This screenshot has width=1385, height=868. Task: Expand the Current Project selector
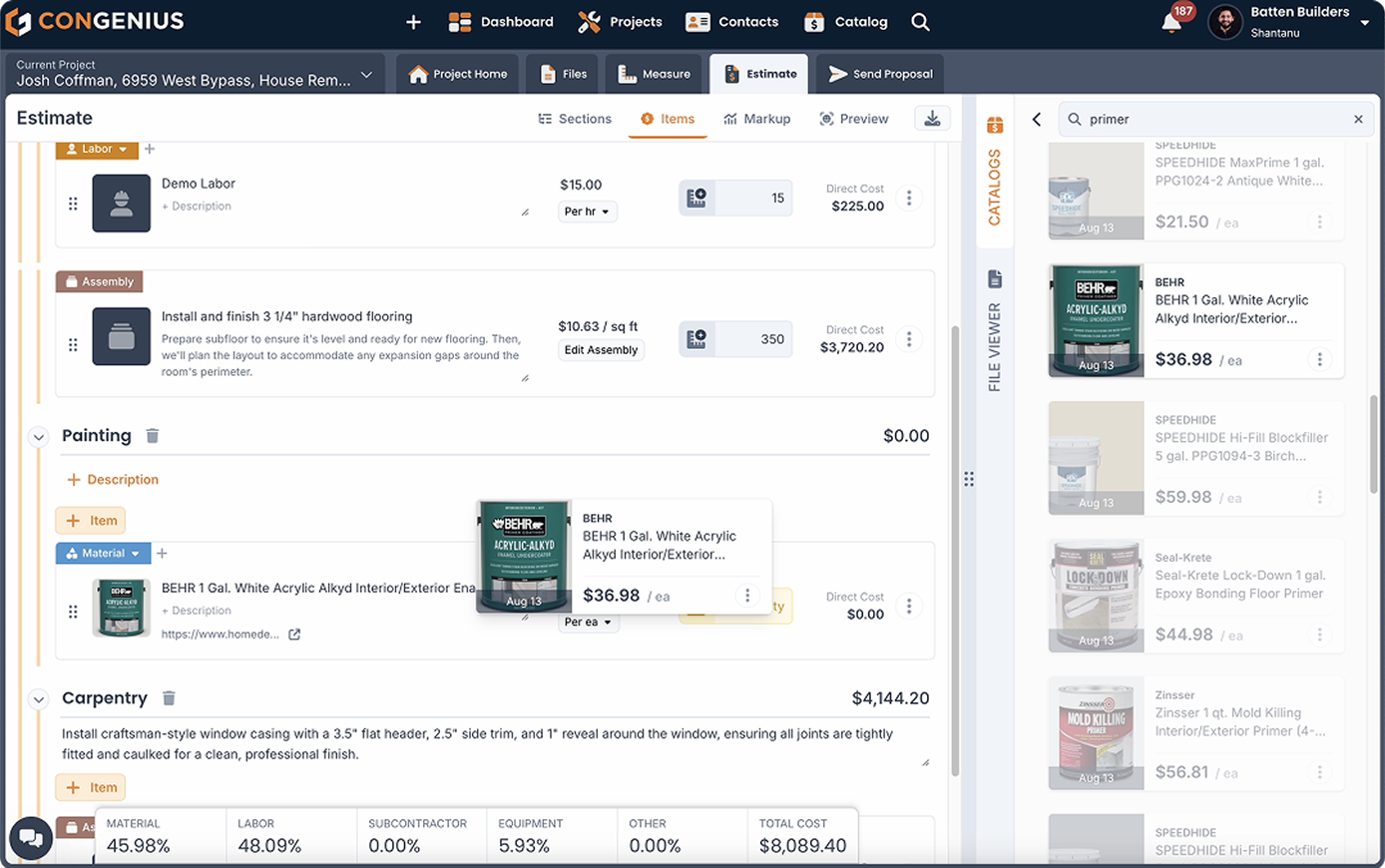coord(196,74)
